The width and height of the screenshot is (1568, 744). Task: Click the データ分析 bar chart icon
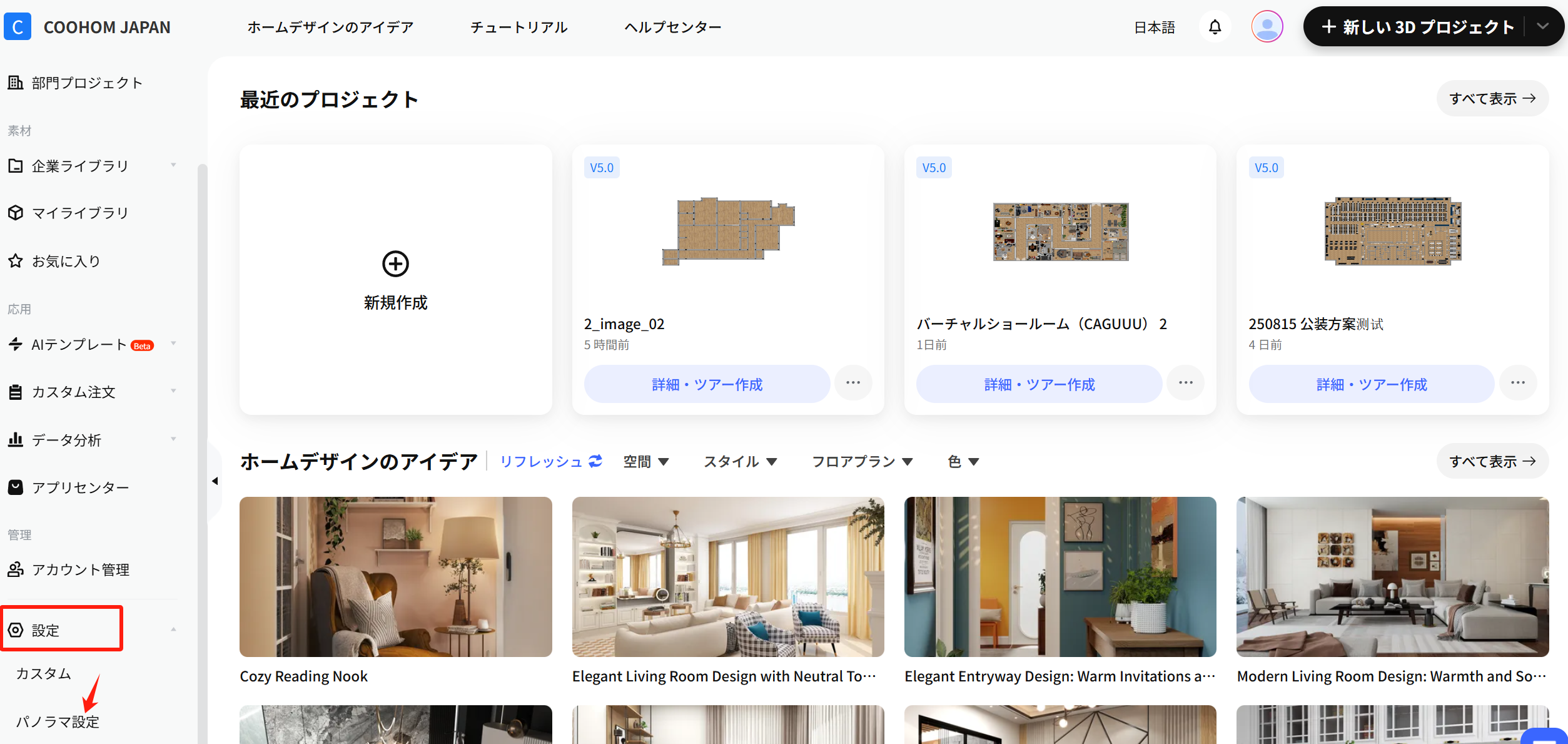coord(16,440)
